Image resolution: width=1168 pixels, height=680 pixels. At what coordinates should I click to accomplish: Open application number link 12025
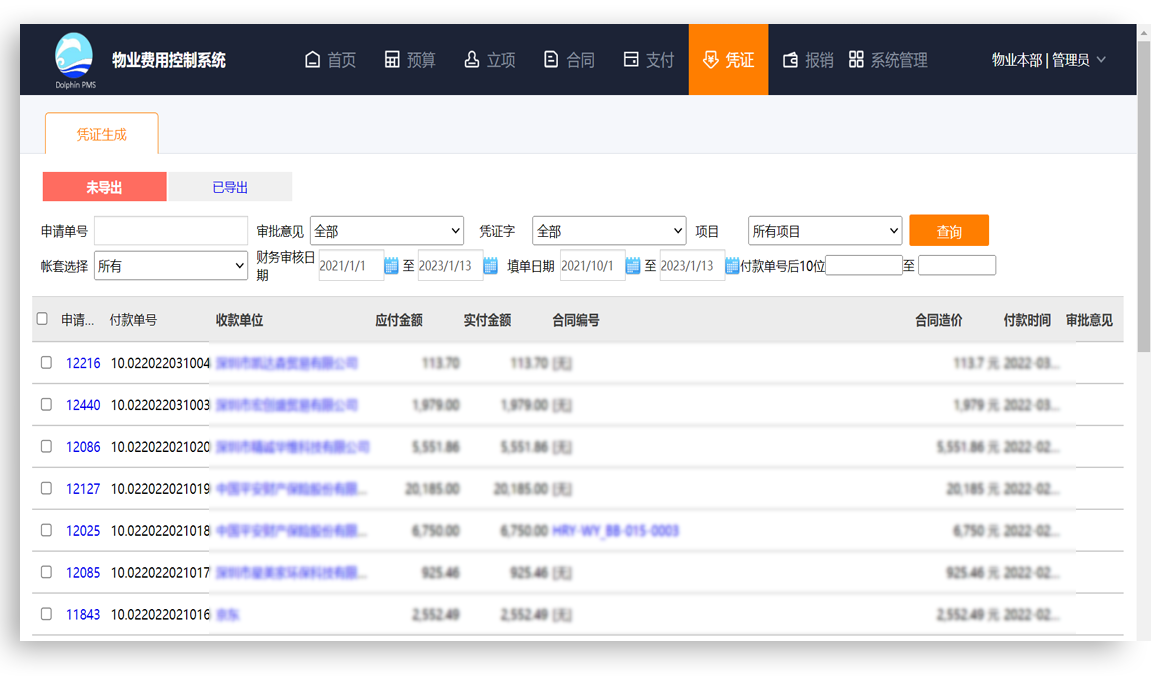[83, 531]
